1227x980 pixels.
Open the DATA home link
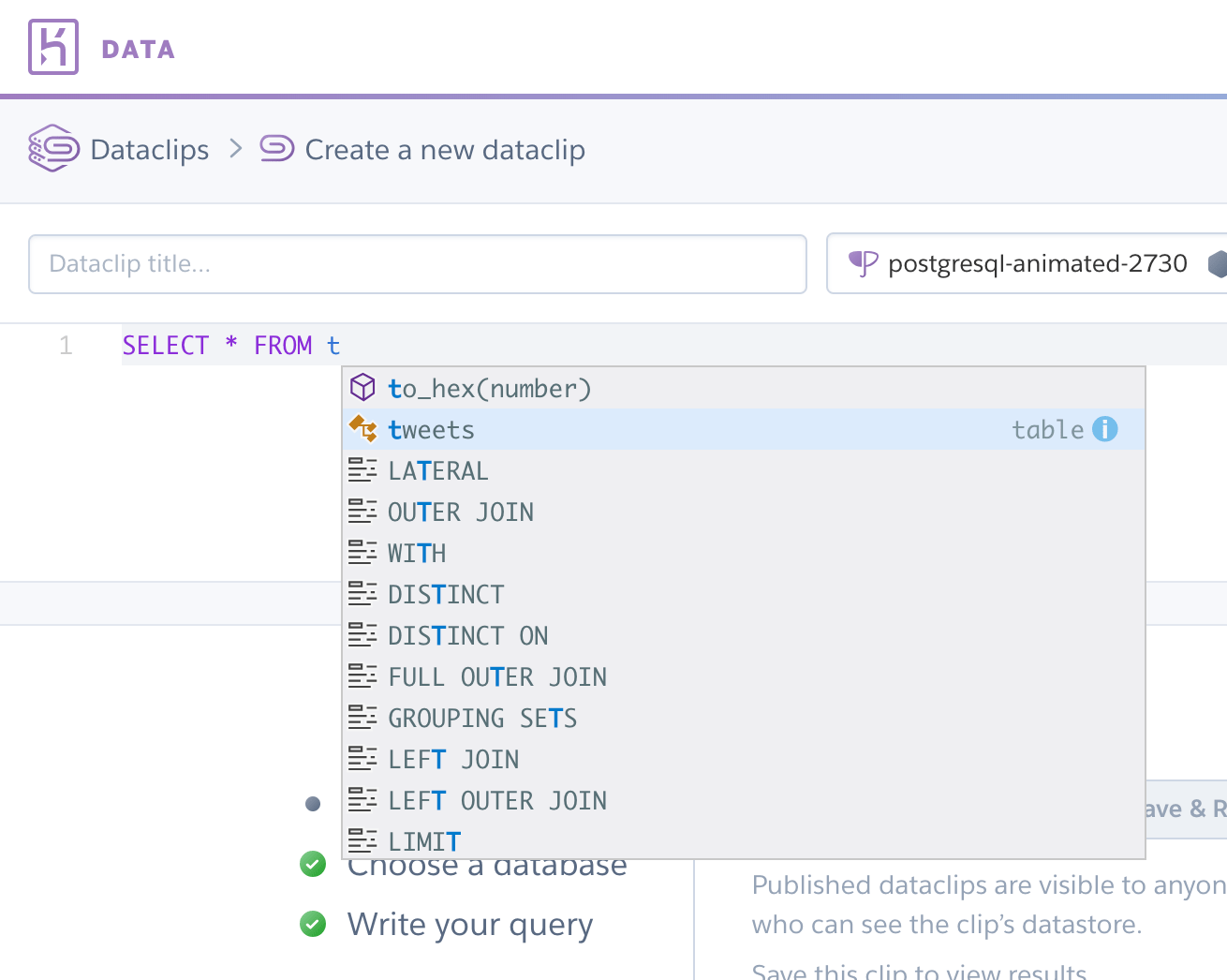tap(139, 50)
